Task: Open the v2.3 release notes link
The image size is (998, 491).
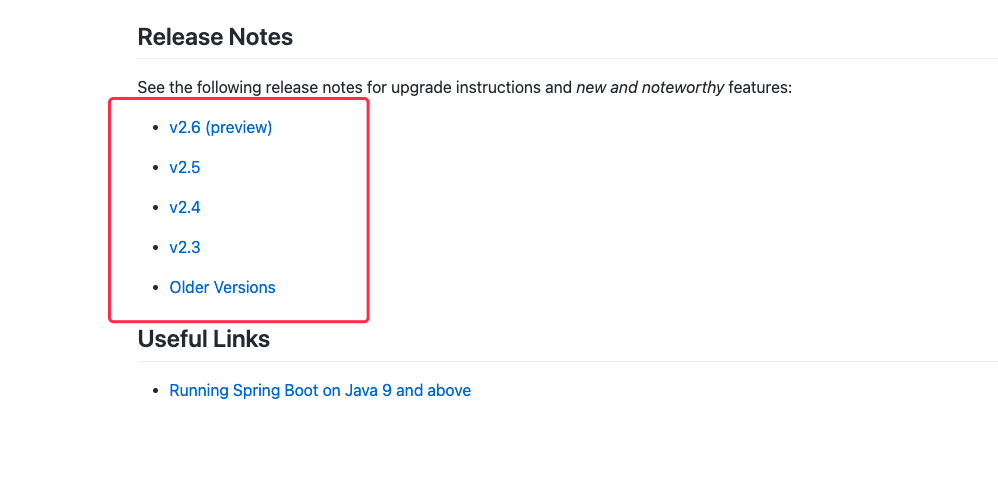Action: [185, 247]
